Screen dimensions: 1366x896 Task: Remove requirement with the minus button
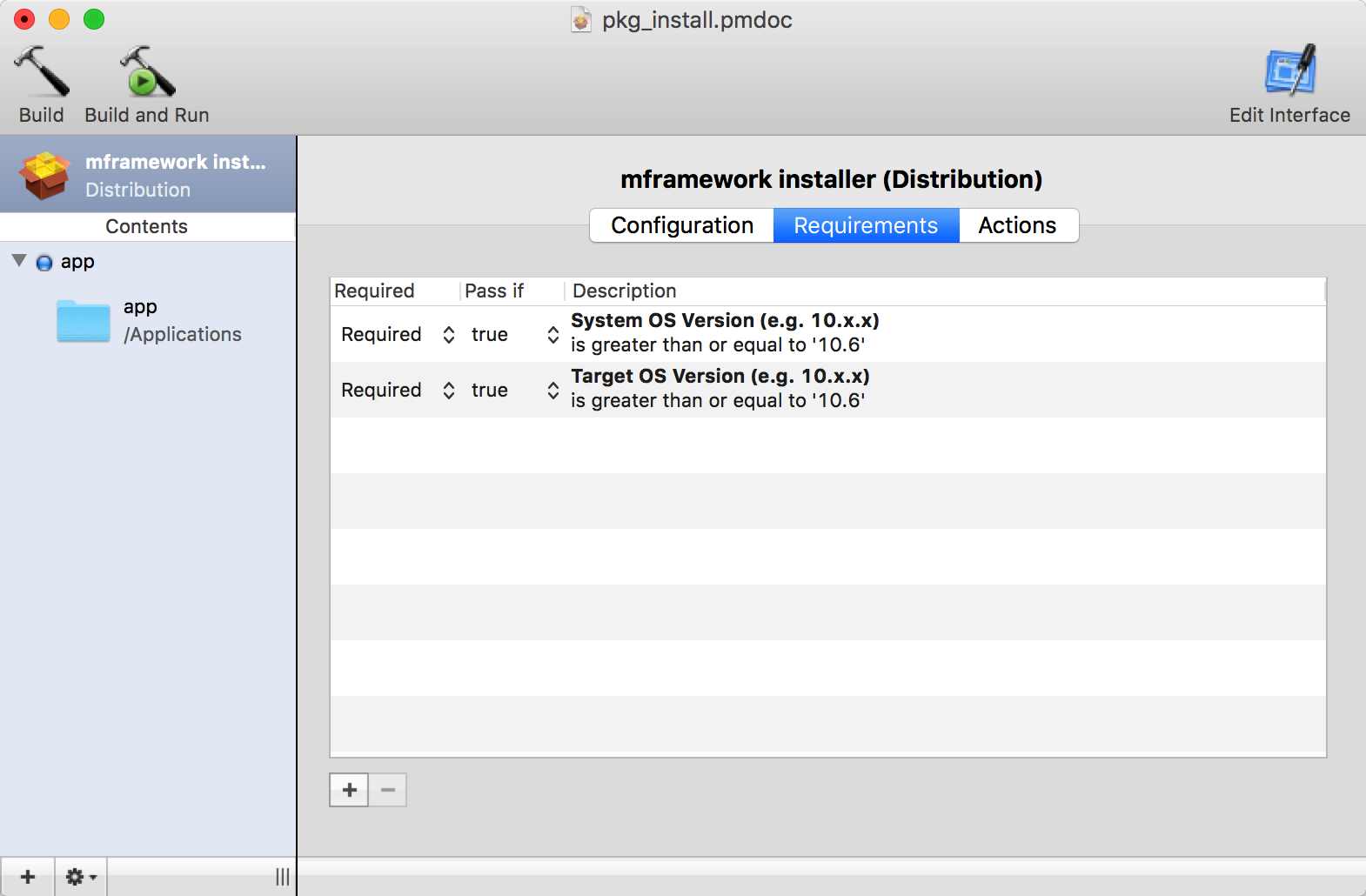[388, 790]
